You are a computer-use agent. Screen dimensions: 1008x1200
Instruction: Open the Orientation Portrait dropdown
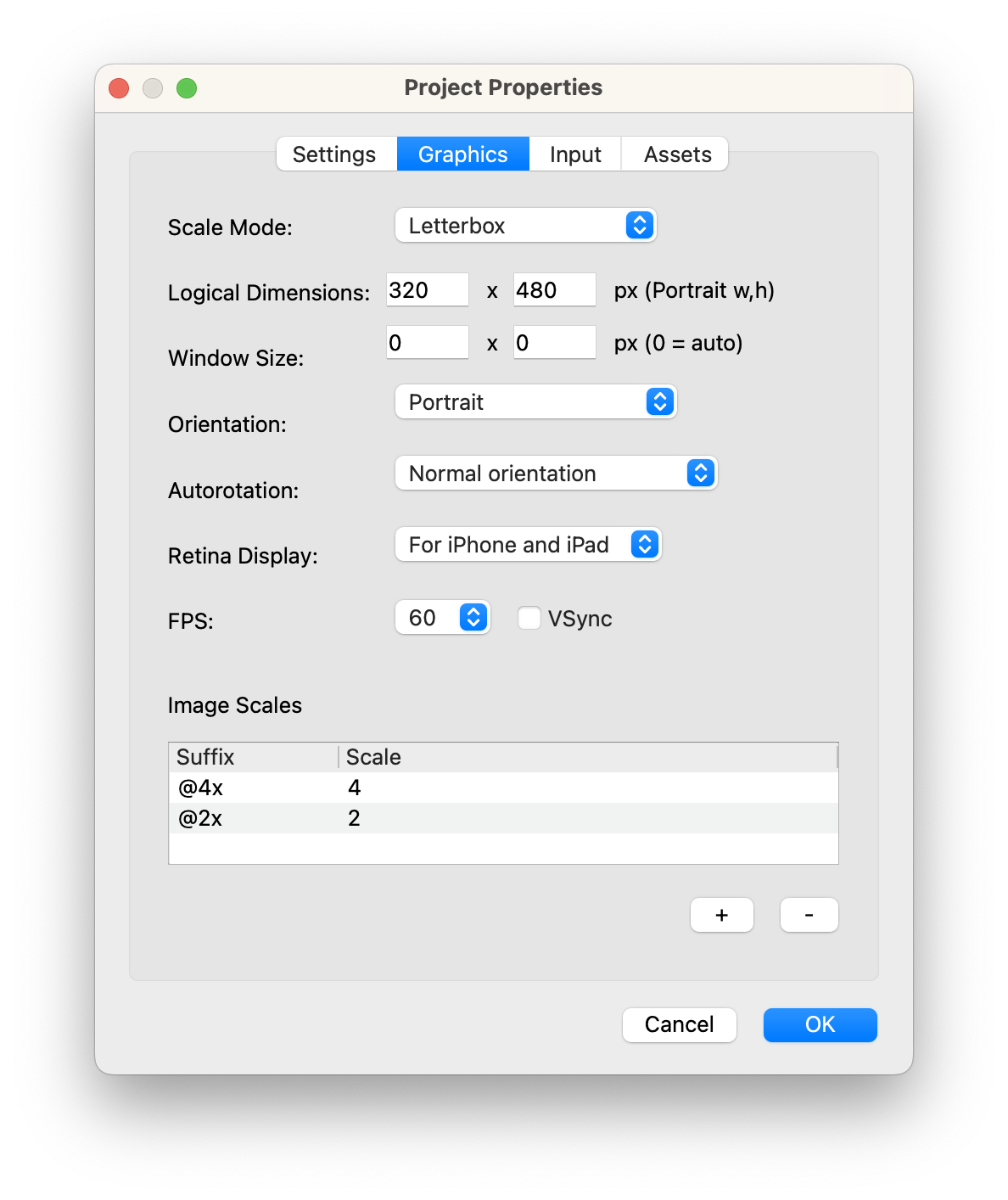coord(536,402)
